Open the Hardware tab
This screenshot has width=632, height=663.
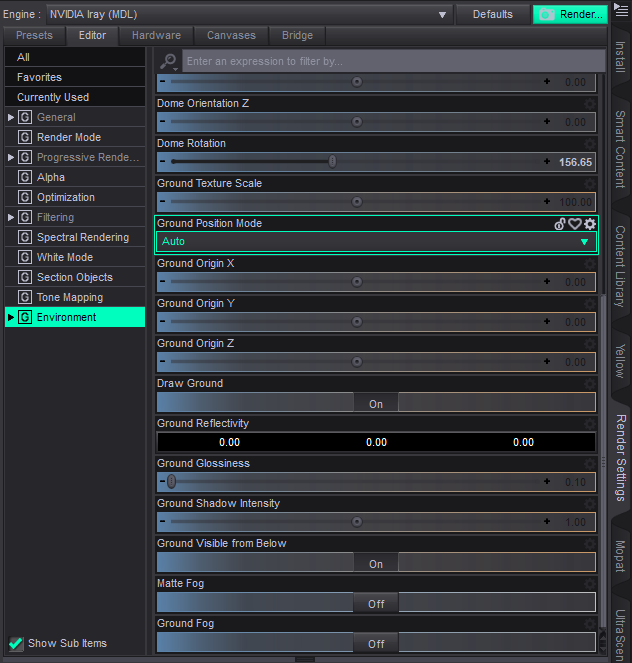click(156, 36)
